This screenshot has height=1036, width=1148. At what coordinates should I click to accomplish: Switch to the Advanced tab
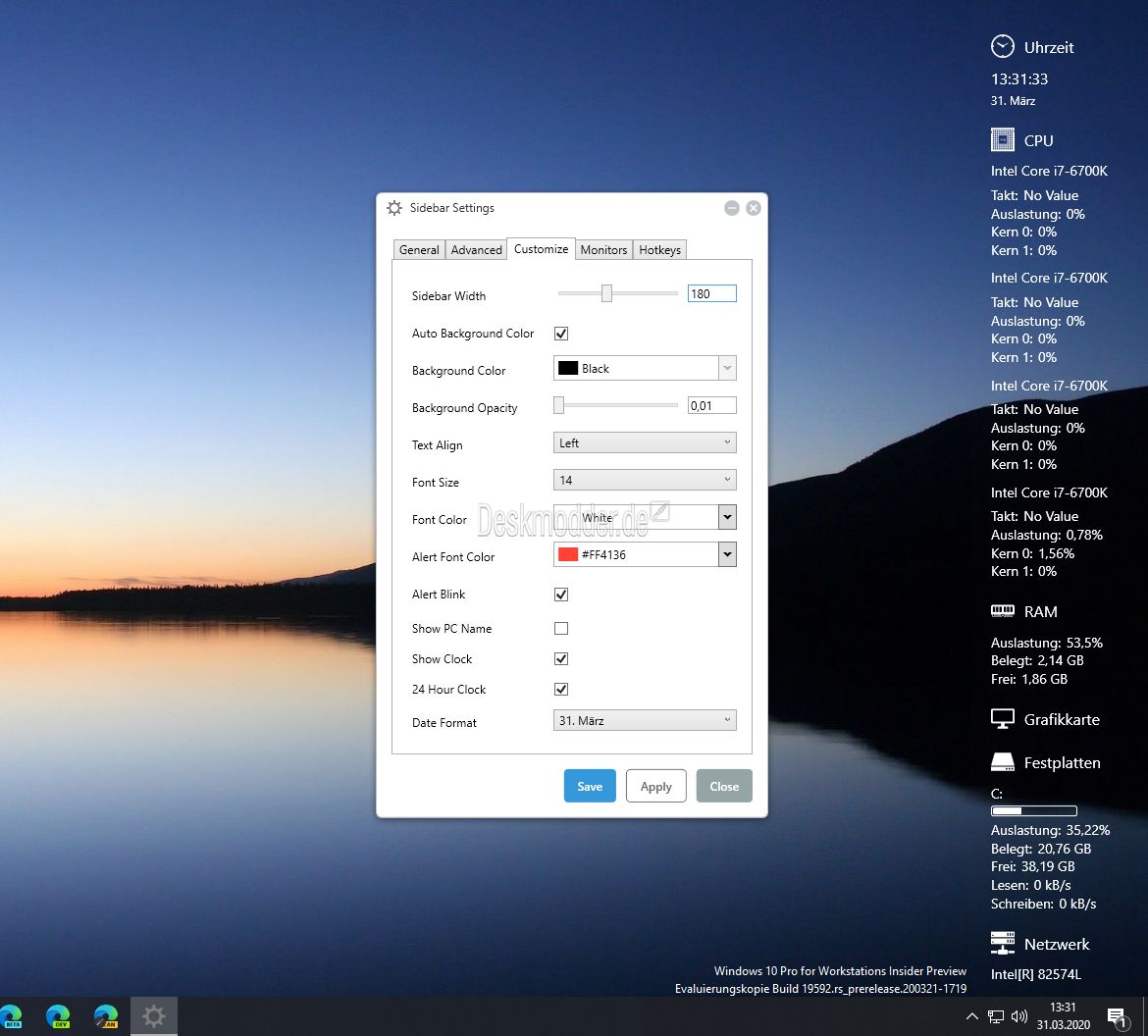tap(476, 249)
